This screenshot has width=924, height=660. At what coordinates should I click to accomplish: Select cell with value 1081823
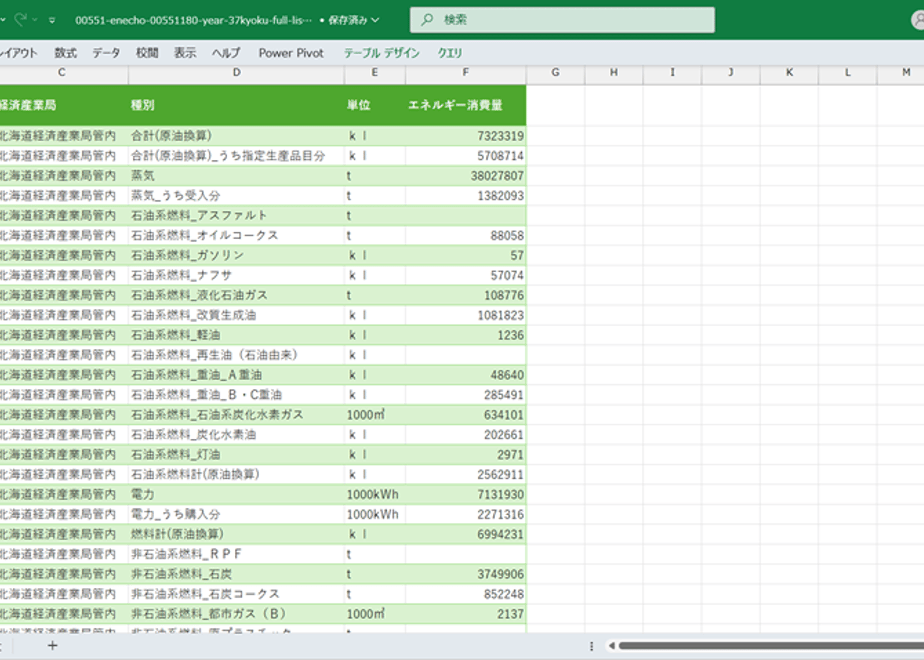[x=466, y=315]
